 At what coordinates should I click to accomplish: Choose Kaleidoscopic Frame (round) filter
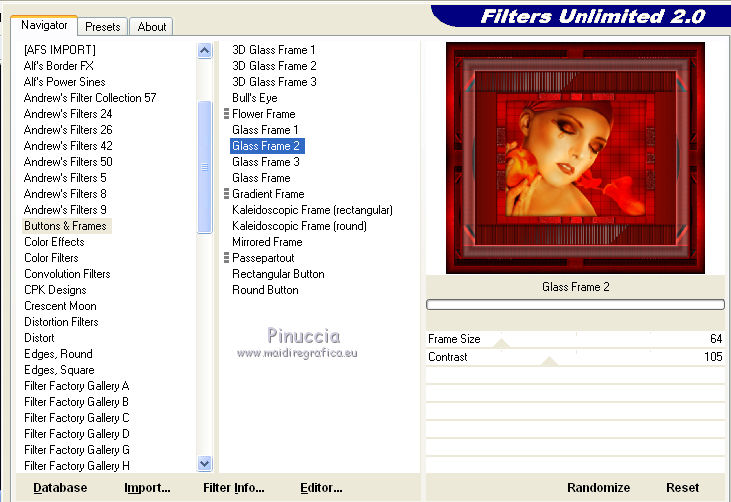299,226
